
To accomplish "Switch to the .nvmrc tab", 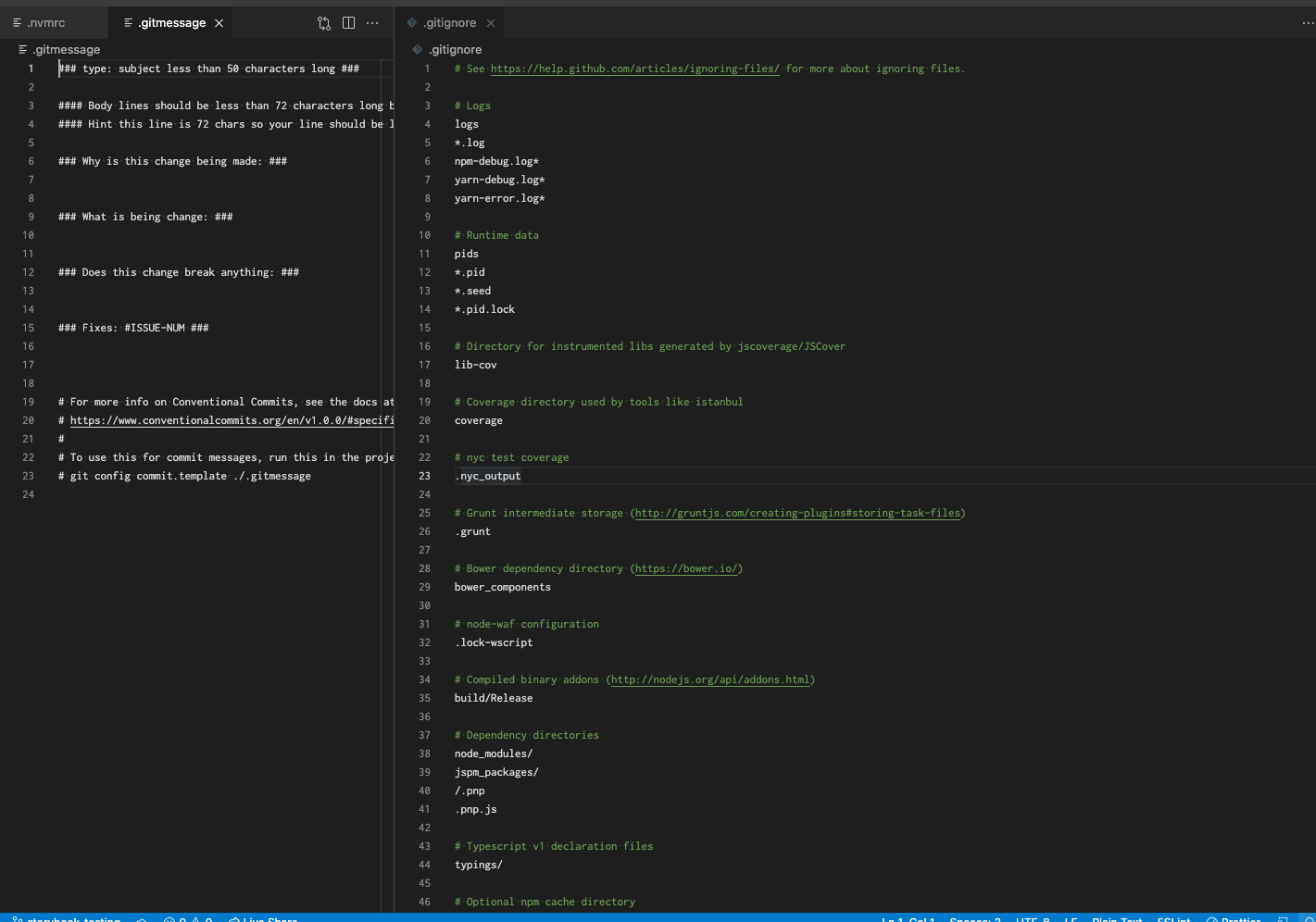I will (44, 22).
